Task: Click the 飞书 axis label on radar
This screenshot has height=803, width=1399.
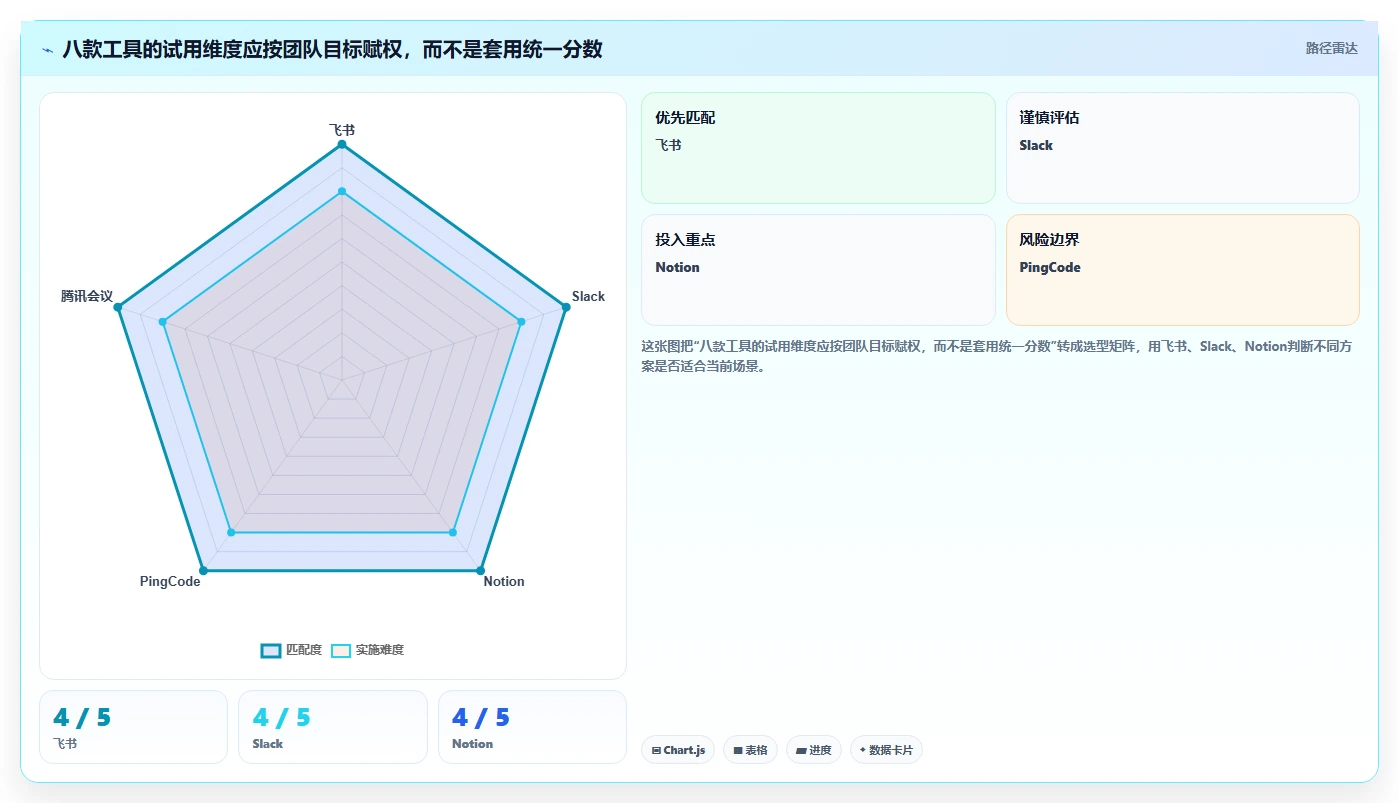Action: point(342,130)
